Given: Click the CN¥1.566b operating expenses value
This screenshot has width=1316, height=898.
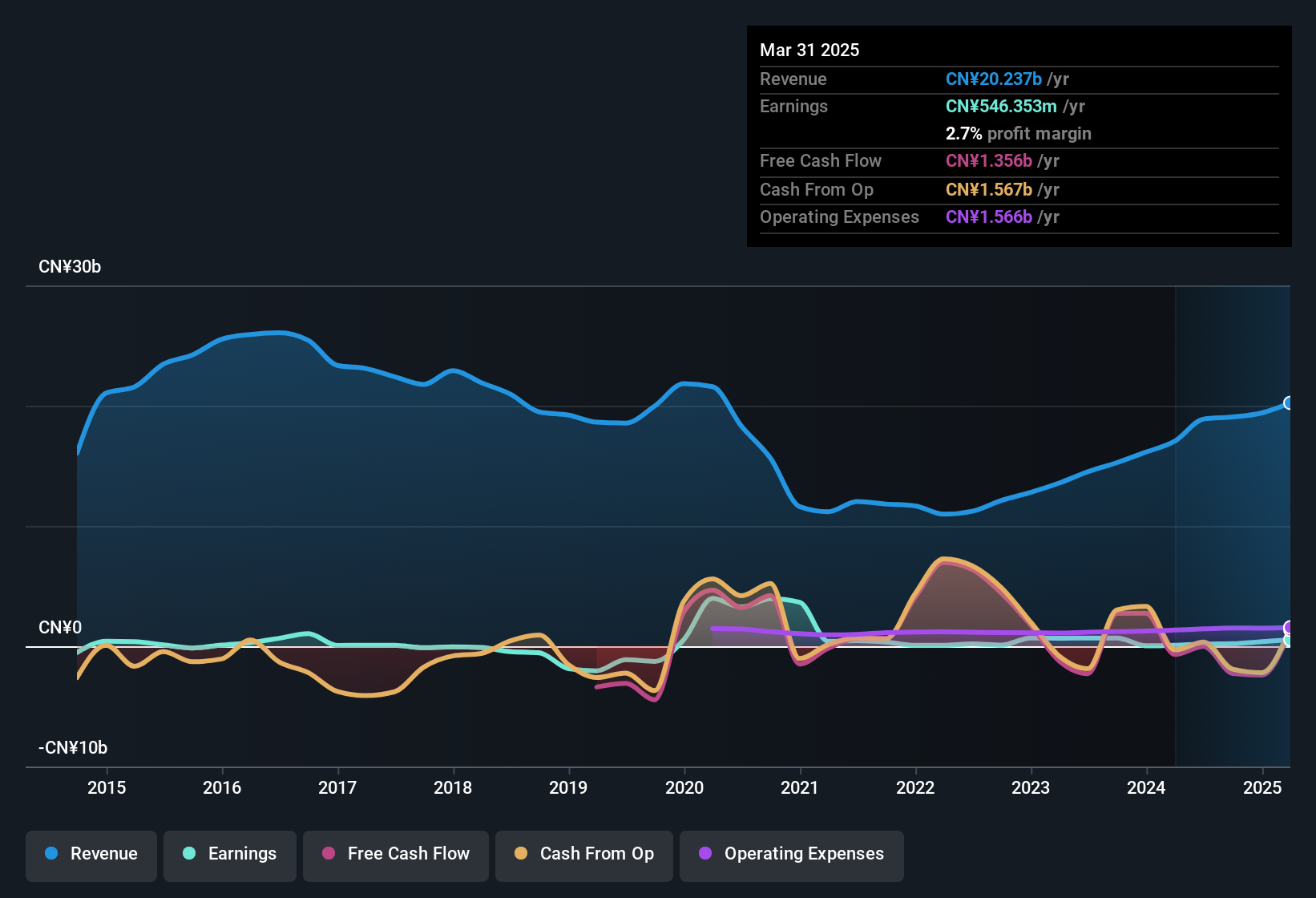Looking at the screenshot, I should click(989, 216).
